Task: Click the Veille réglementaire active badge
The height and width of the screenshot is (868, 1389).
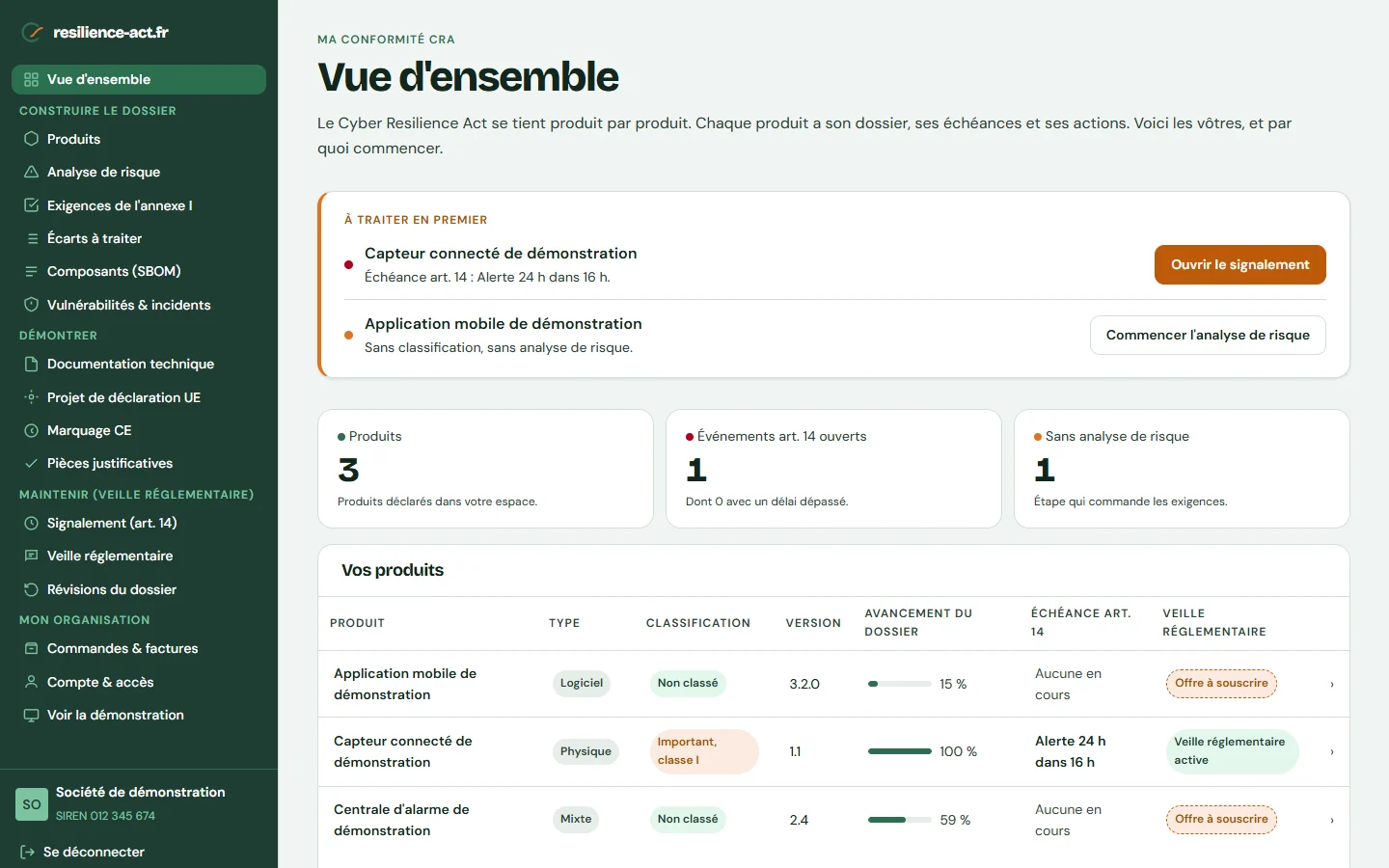Action: [x=1232, y=751]
